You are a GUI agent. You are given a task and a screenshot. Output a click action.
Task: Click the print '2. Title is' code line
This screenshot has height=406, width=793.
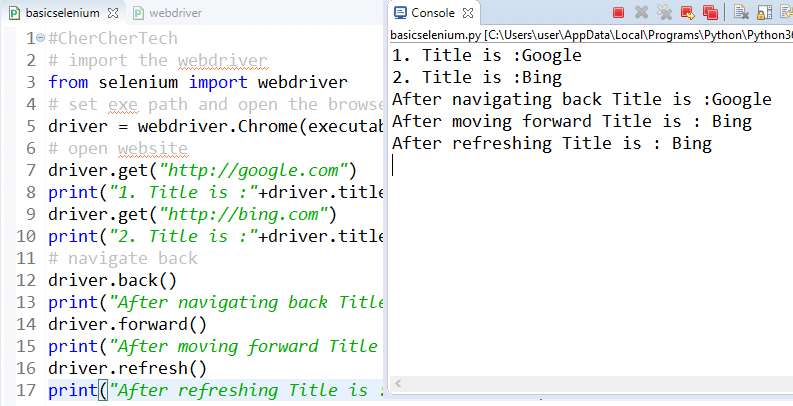coord(215,237)
